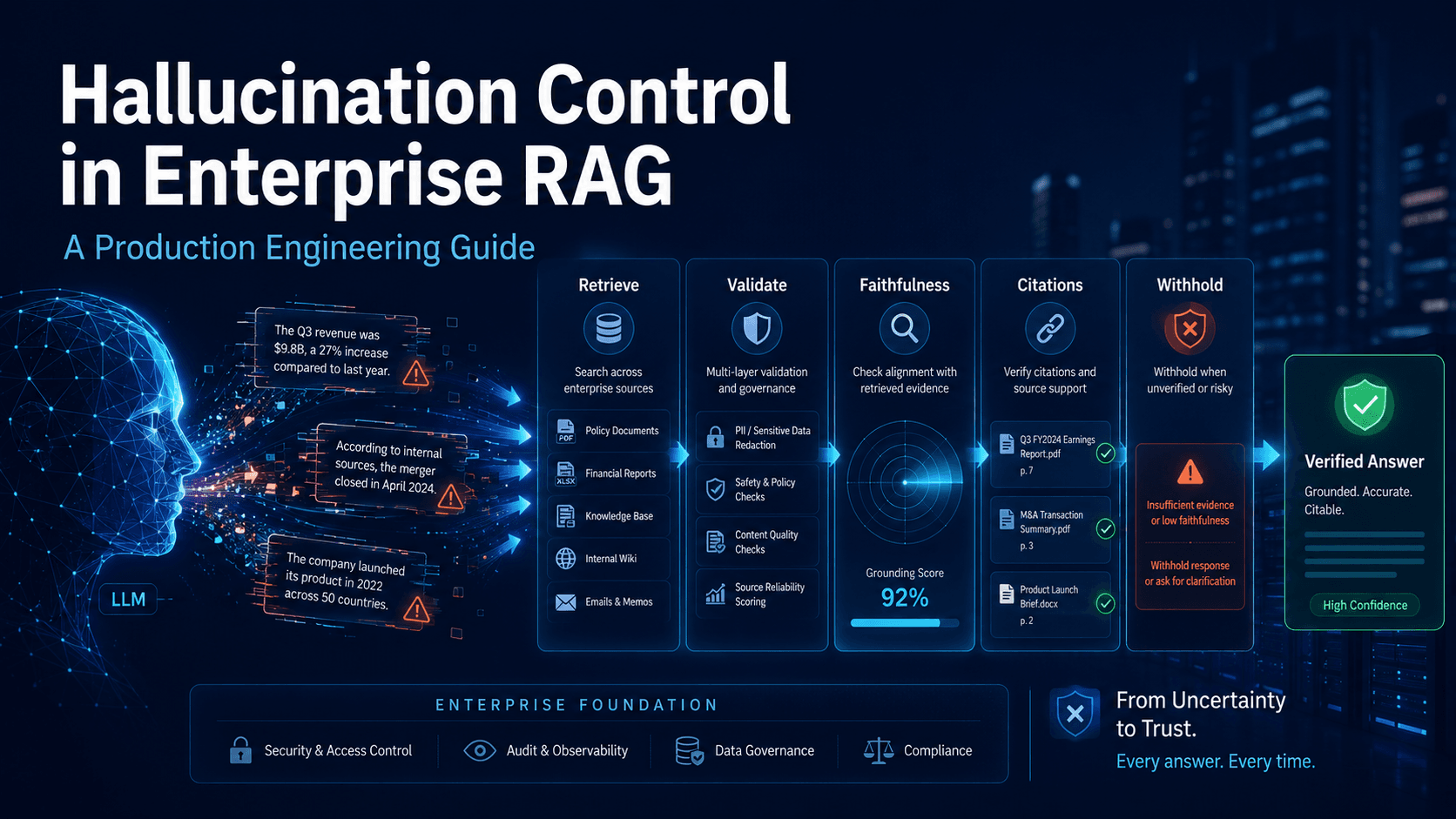Screen dimensions: 1456x819
Task: Click the Faithfulness magnifying glass icon
Action: pyautogui.click(x=904, y=329)
